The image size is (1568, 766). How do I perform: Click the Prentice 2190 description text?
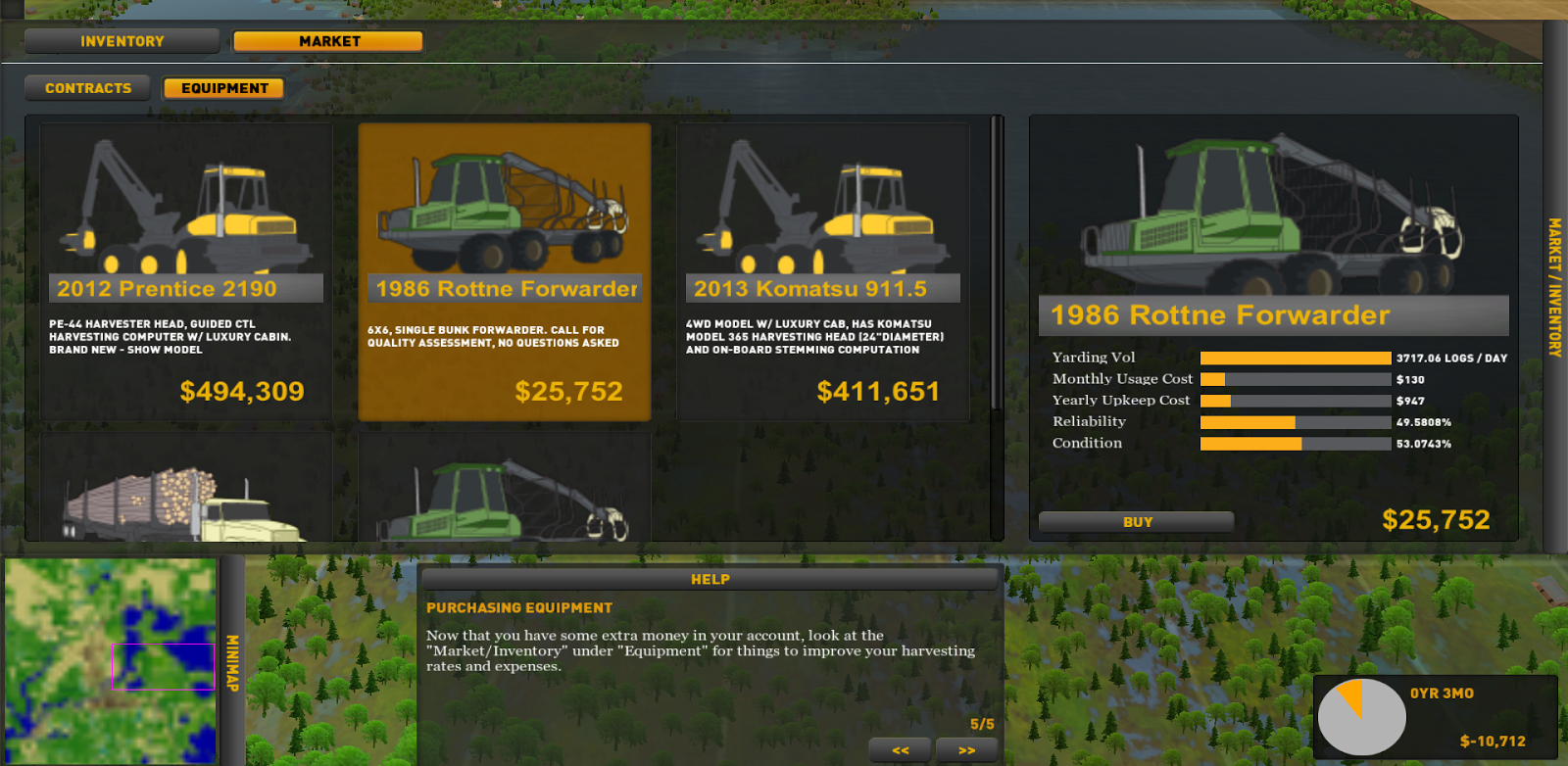click(x=171, y=337)
